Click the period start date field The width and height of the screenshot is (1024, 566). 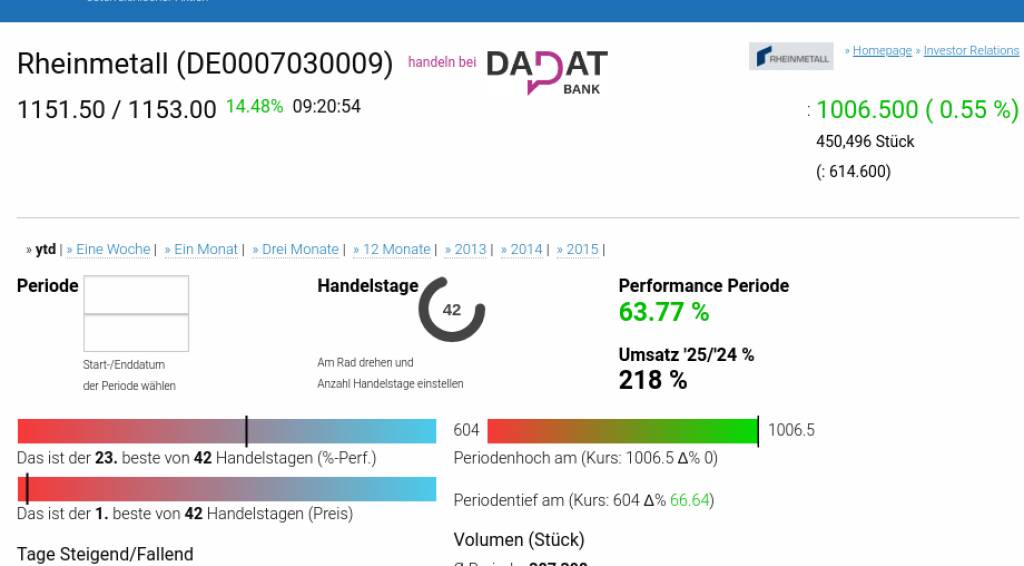[x=136, y=295]
